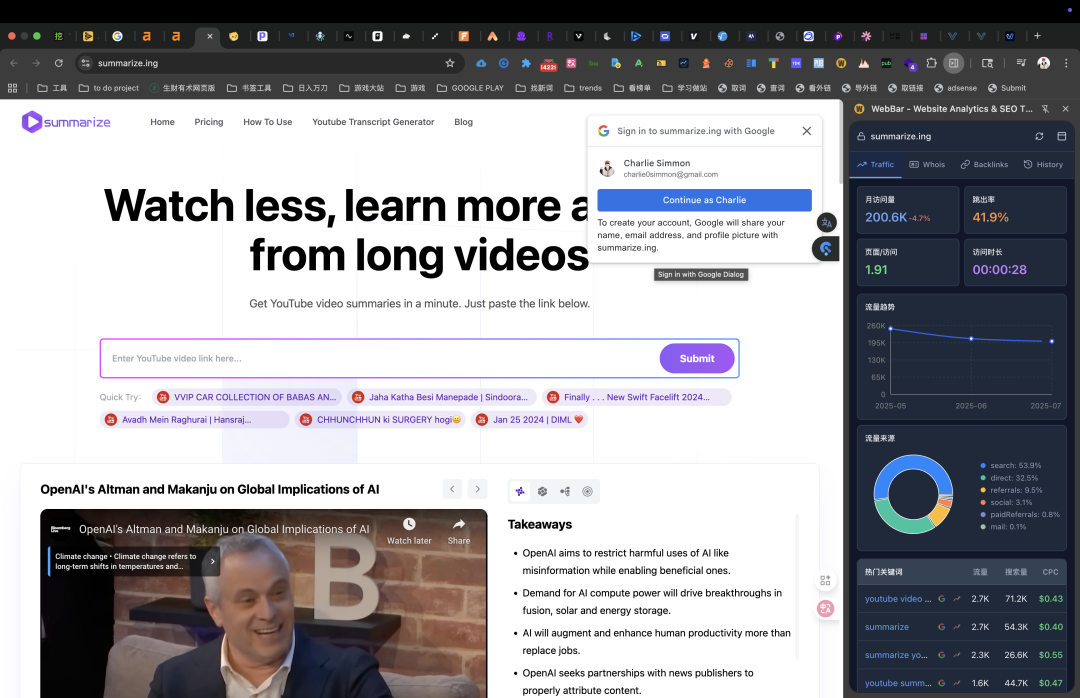Click the summarize.ing address bar URL
1080x698 pixels.
[x=128, y=63]
